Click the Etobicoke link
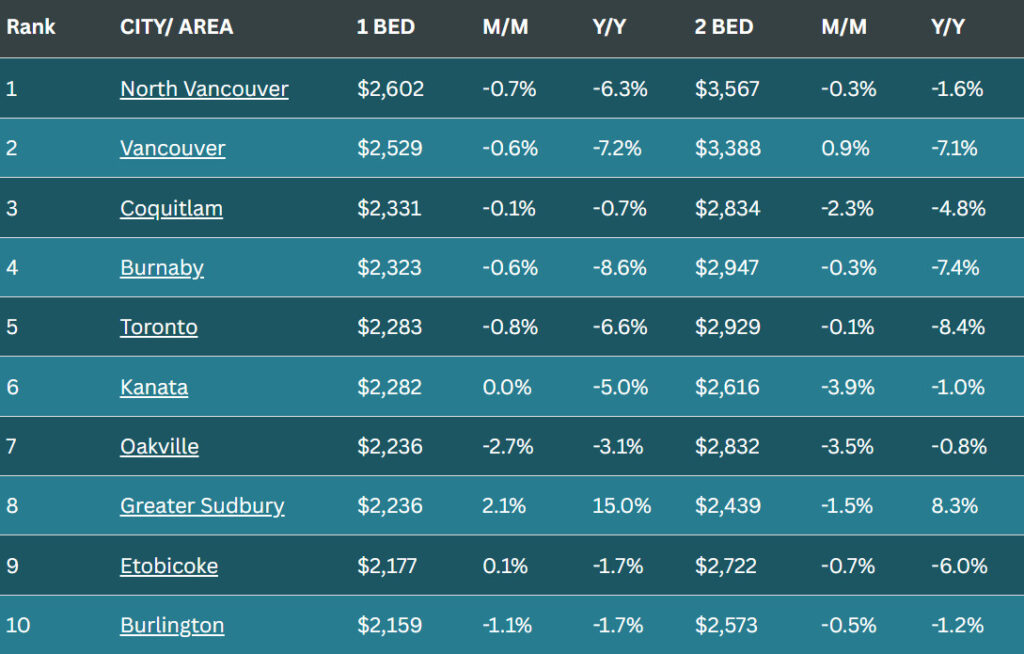Image resolution: width=1024 pixels, height=654 pixels. (x=169, y=566)
